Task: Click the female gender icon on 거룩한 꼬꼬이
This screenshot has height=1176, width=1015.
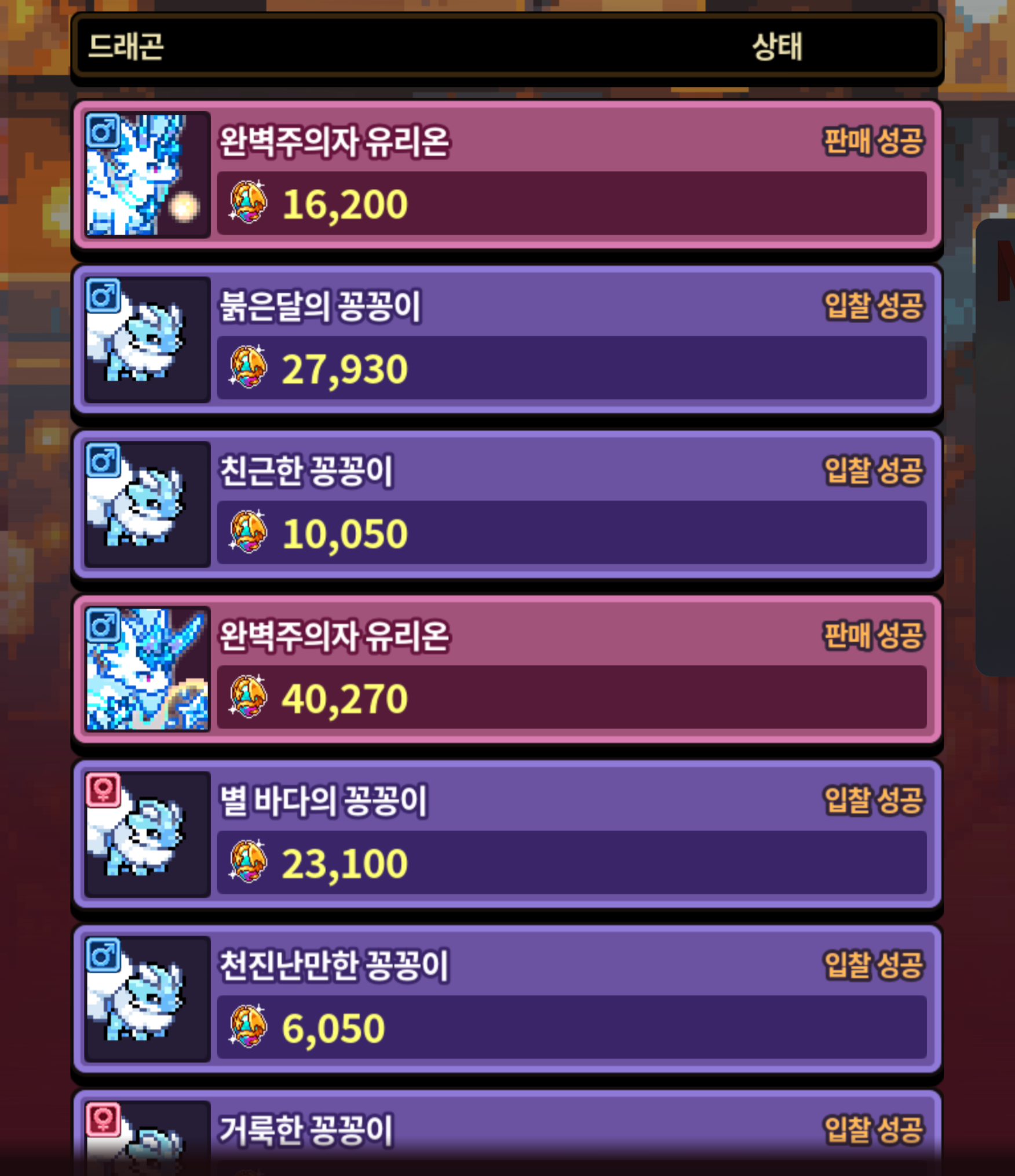Action: (103, 1119)
